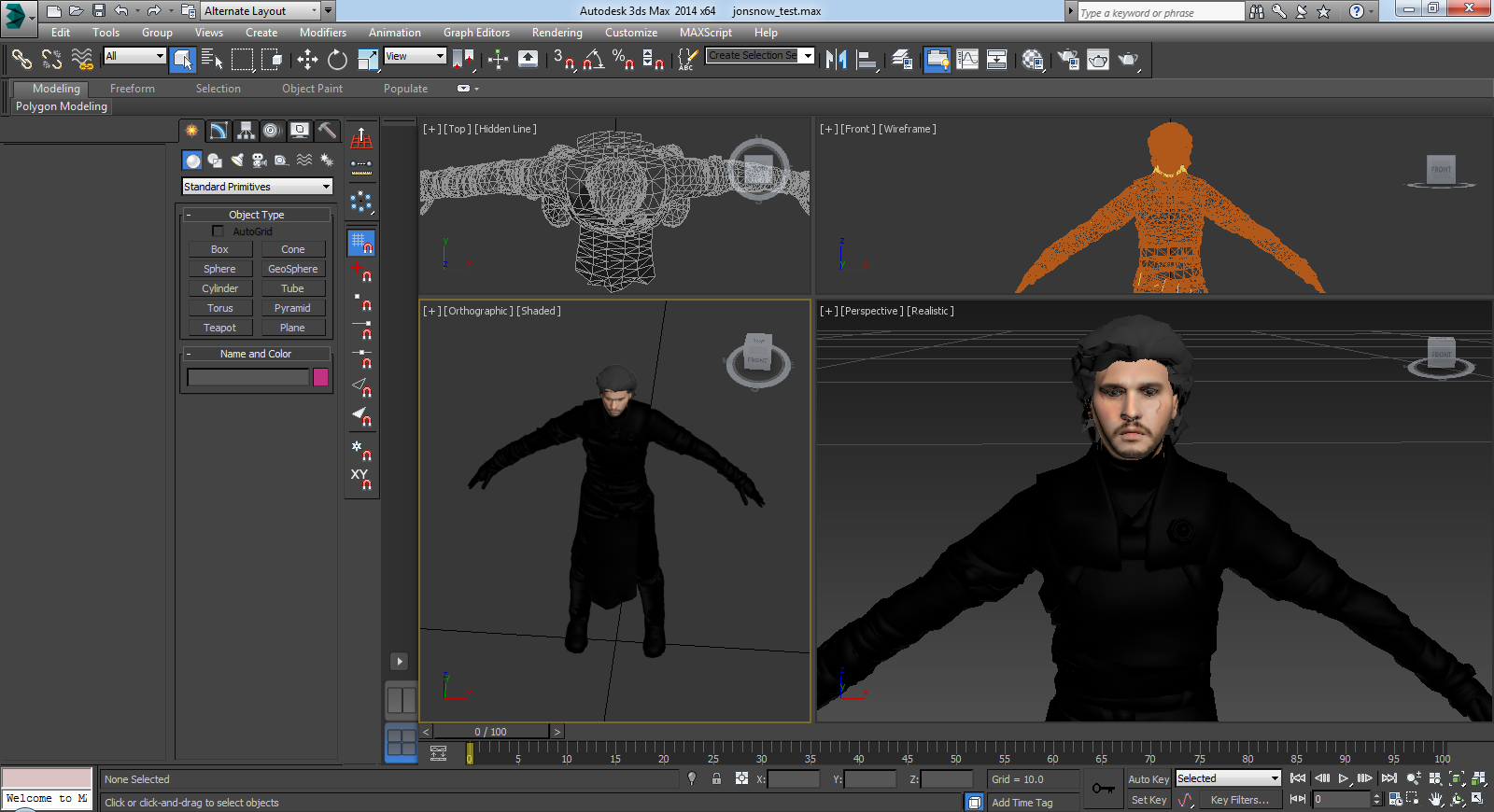Switch to the Object Paint ribbon tab
Screen dimensions: 1494x812
point(313,89)
